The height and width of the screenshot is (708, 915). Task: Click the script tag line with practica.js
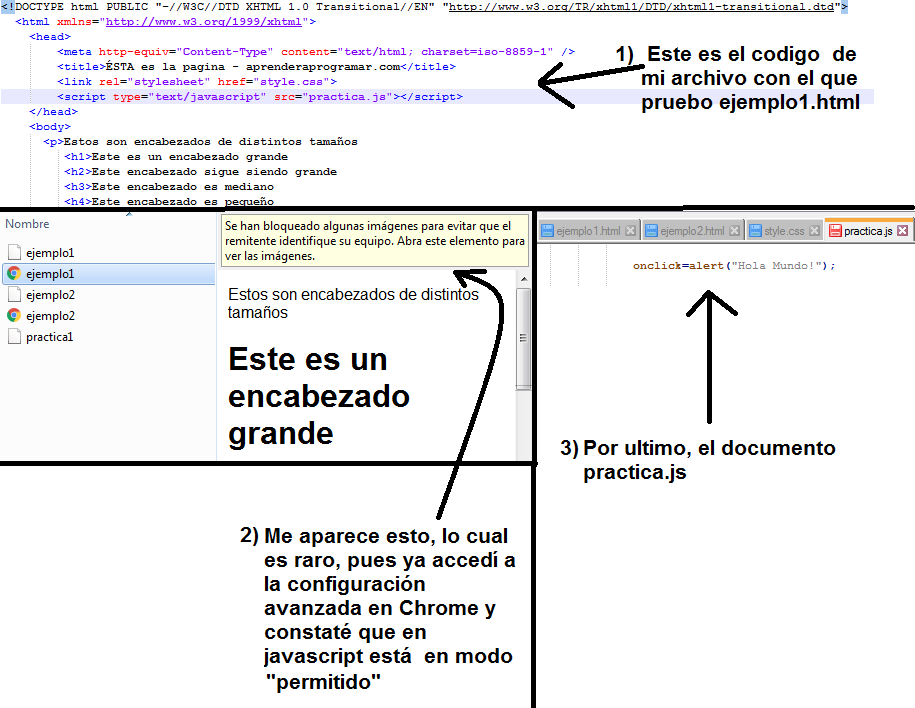pyautogui.click(x=260, y=97)
